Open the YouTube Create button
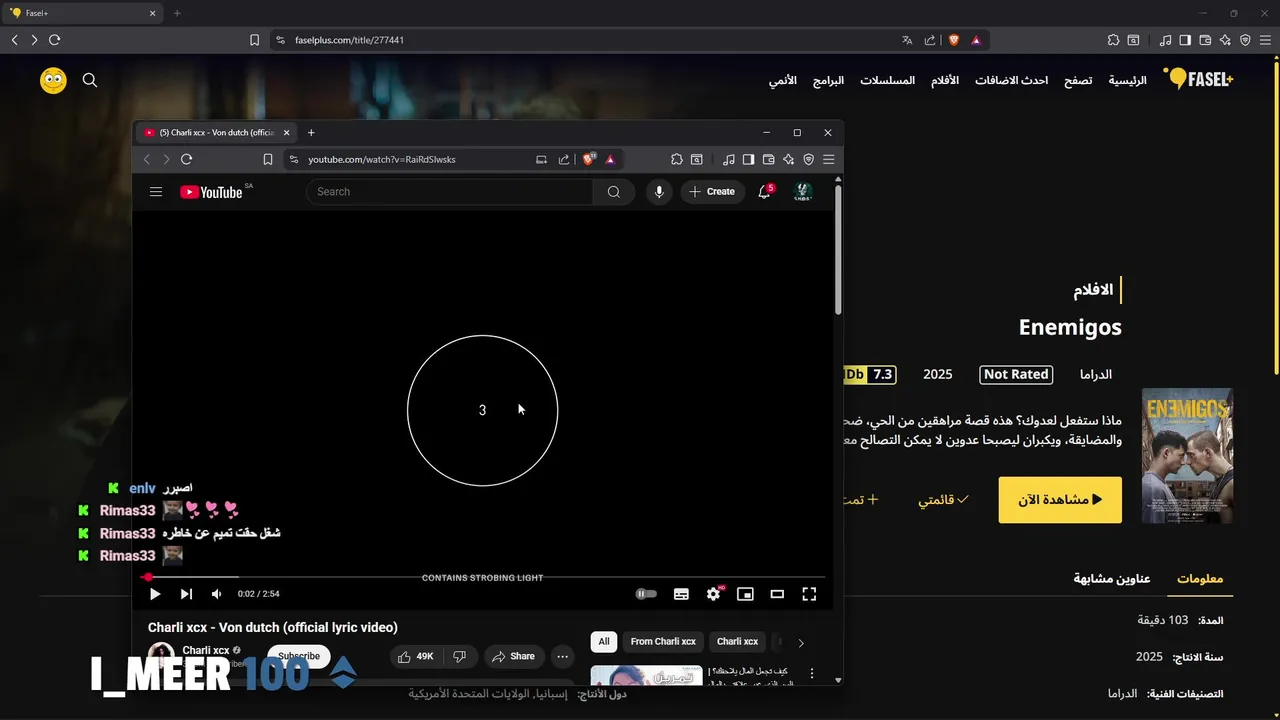This screenshot has height=720, width=1280. [712, 192]
